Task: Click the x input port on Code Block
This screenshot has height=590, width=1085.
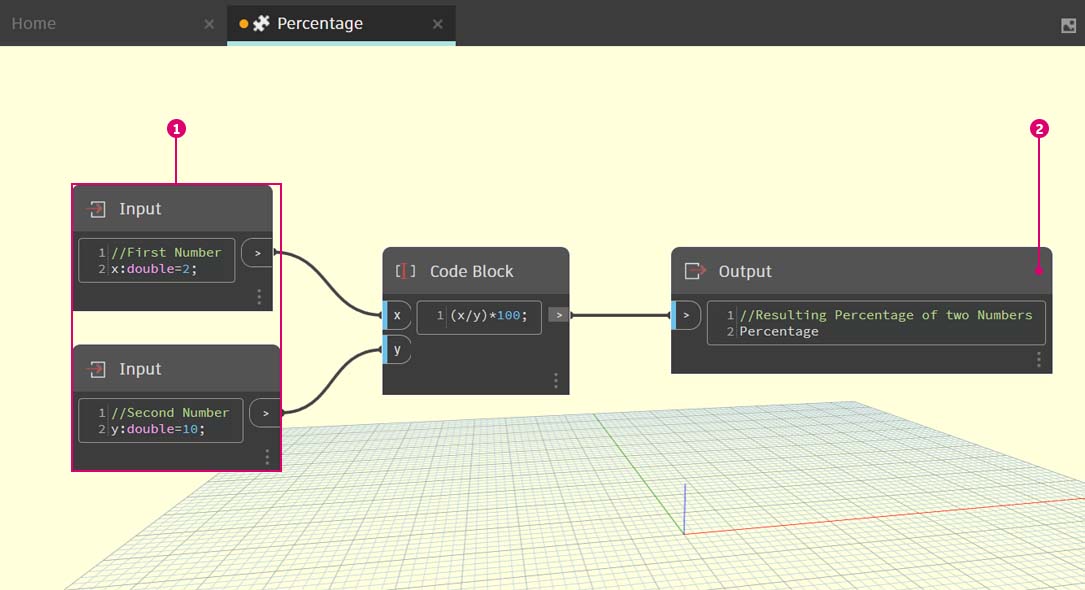Action: 397,315
